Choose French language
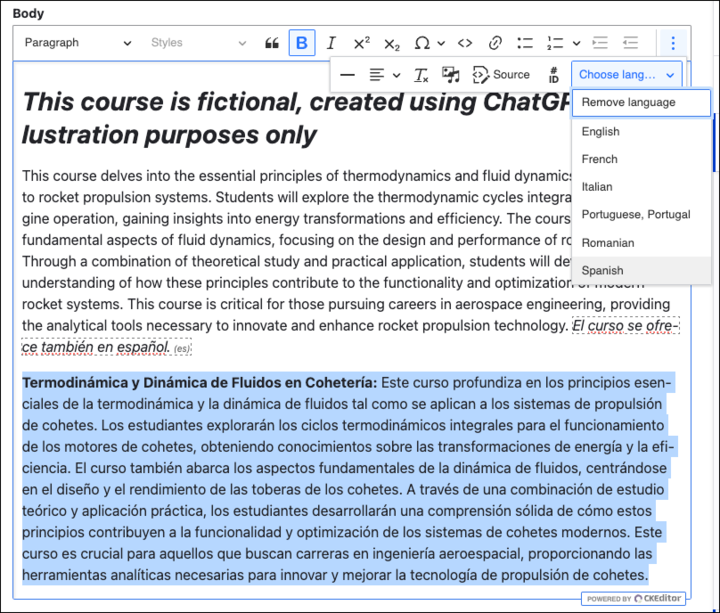 (x=641, y=159)
